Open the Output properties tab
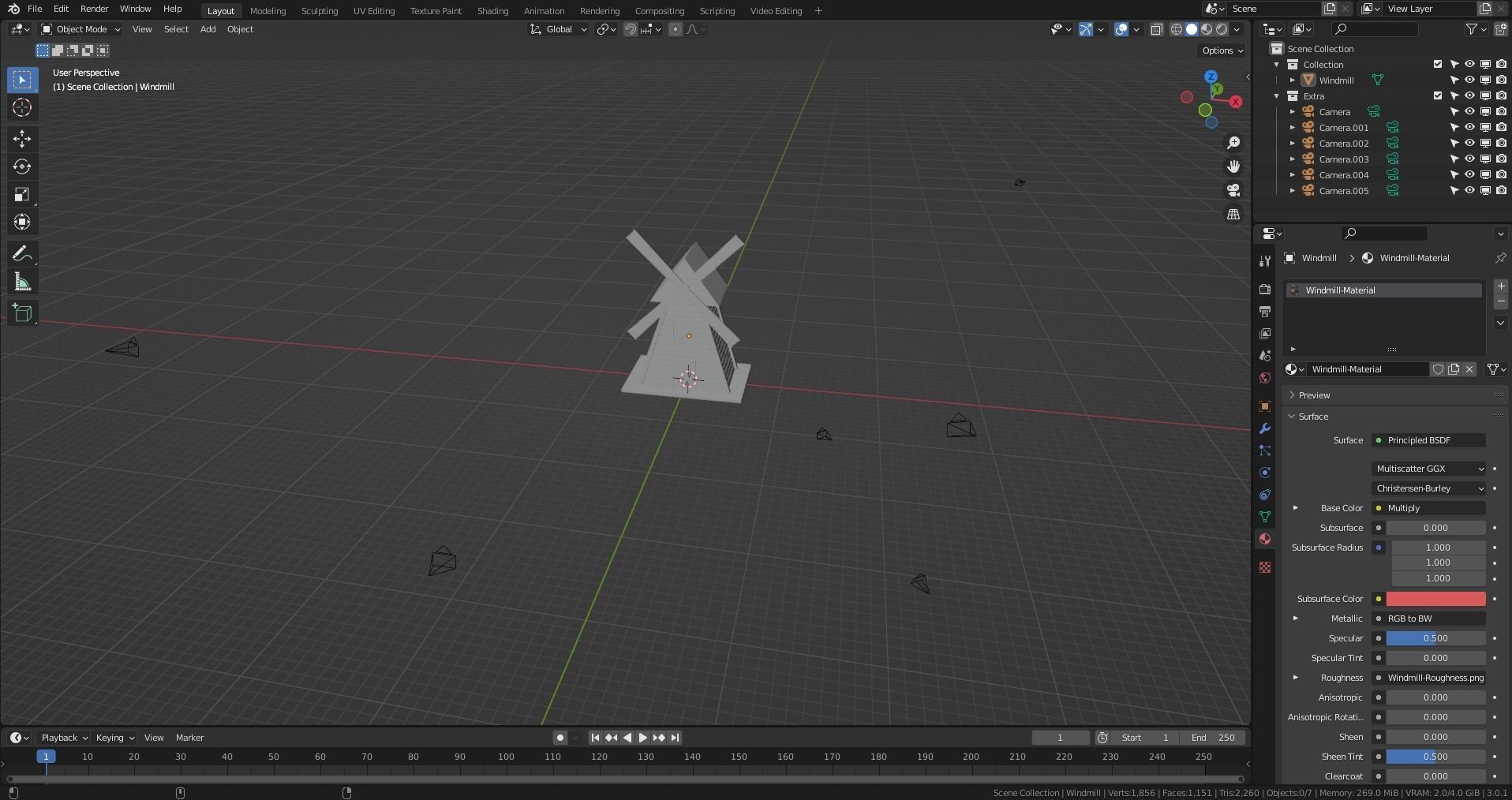 point(1265,312)
